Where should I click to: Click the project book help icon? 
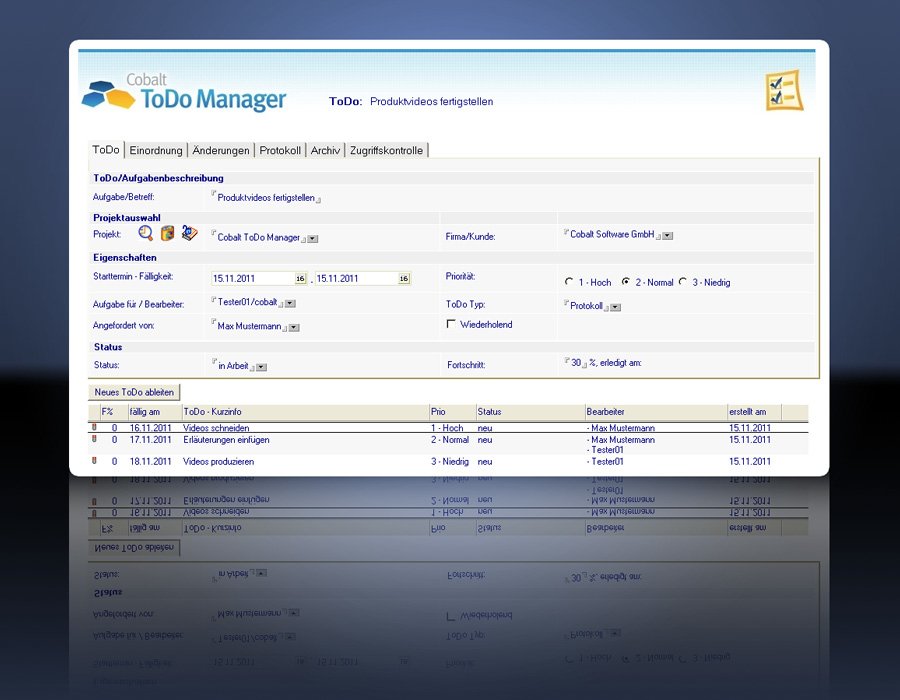pos(189,232)
